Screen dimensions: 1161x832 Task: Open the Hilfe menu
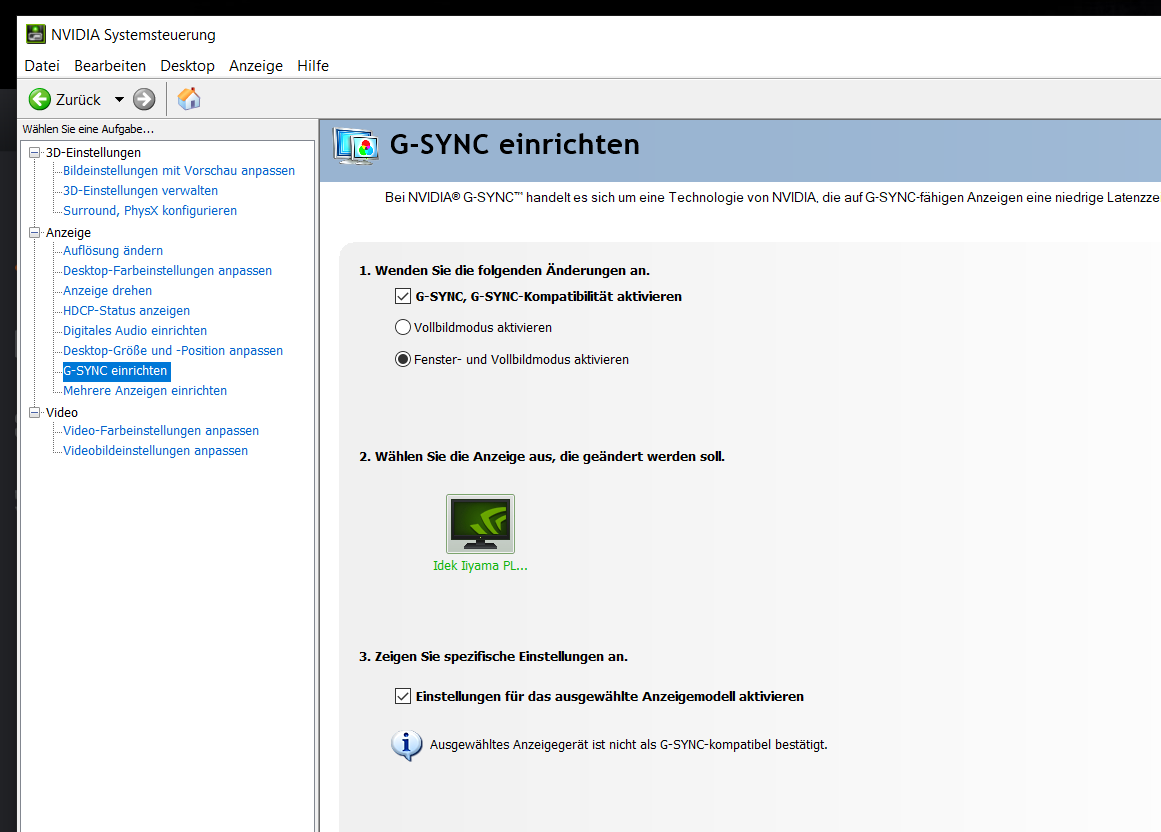313,66
